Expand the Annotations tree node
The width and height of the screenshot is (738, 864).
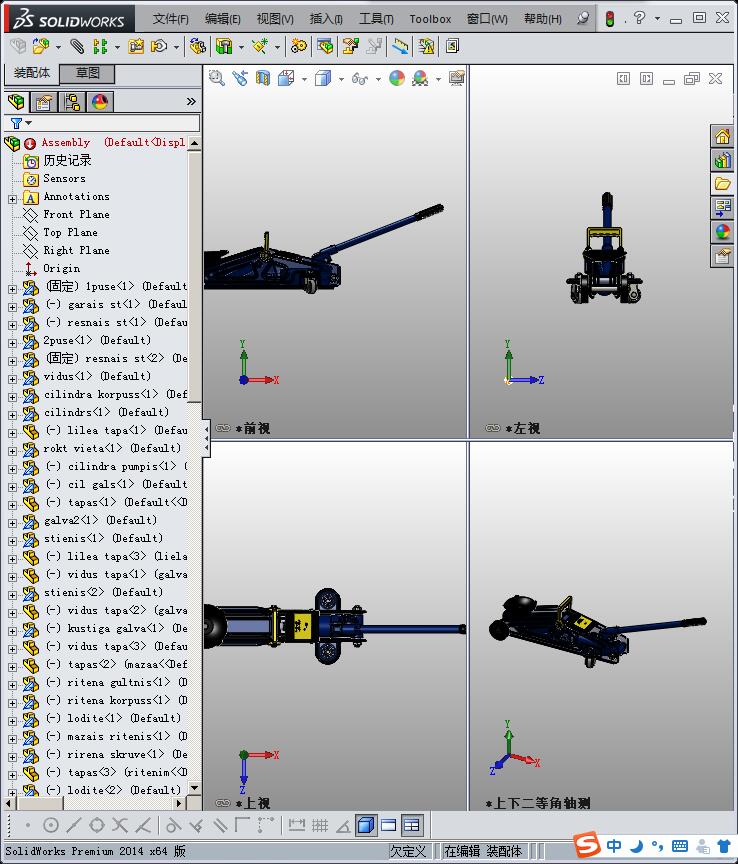pyautogui.click(x=12, y=199)
